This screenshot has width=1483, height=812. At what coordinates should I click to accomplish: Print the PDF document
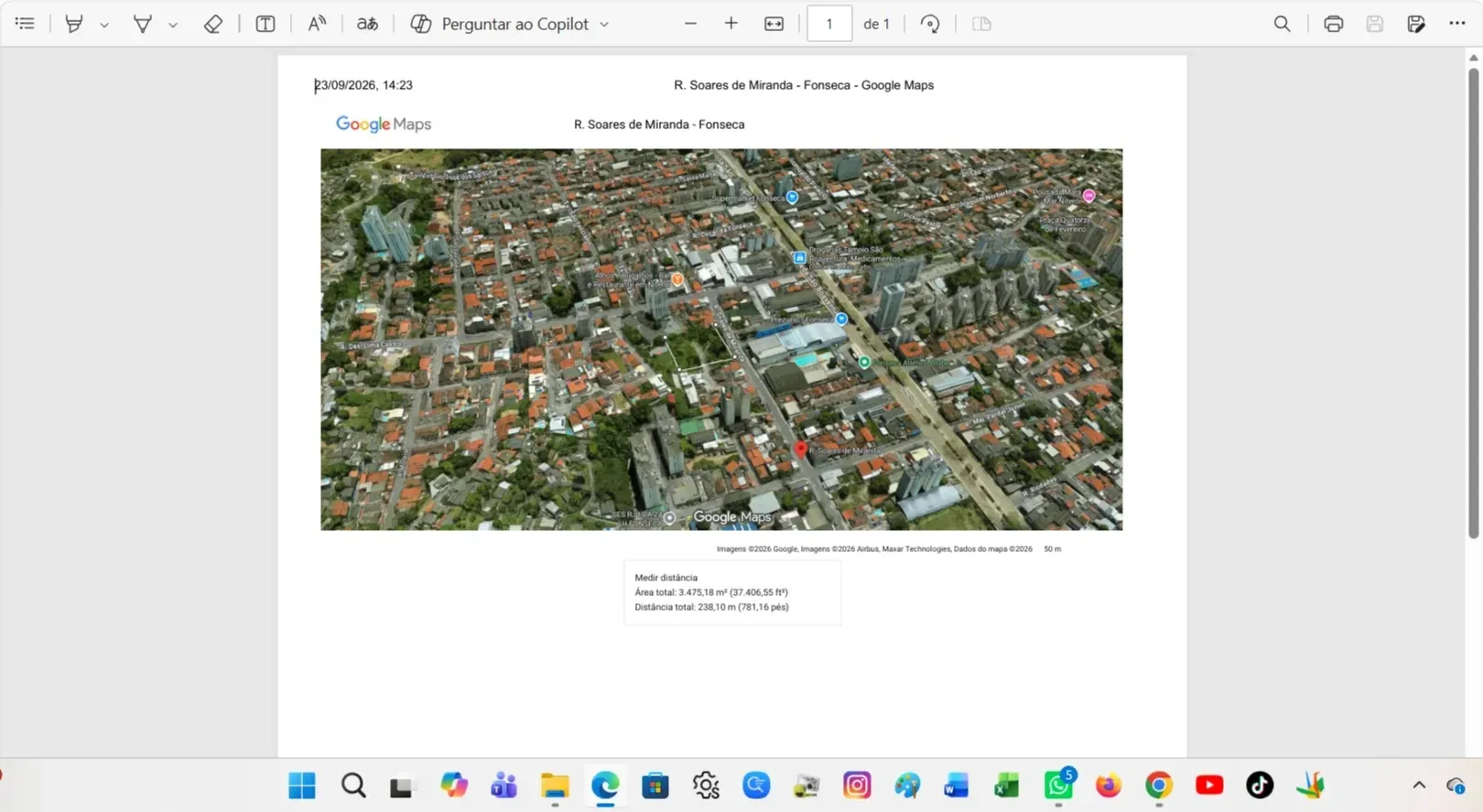pyautogui.click(x=1334, y=24)
